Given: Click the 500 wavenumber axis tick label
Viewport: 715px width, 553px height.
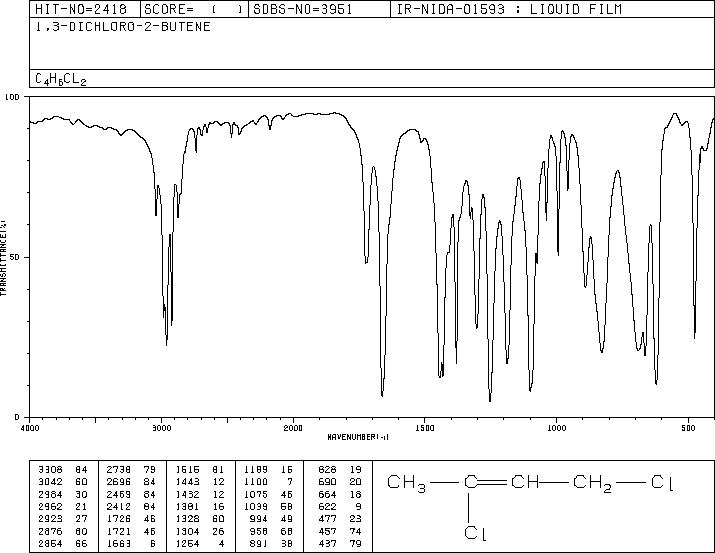Looking at the screenshot, I should tap(689, 428).
